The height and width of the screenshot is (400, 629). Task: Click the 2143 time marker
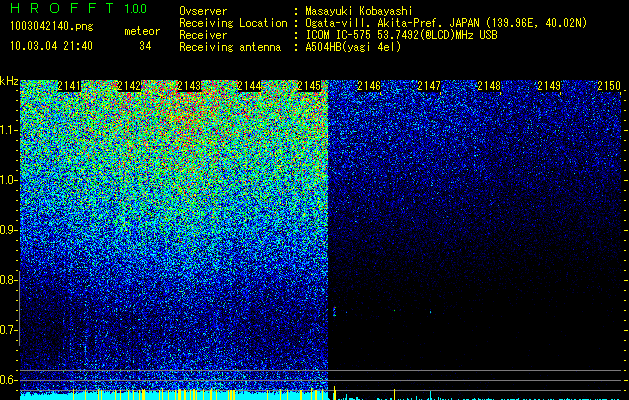[x=189, y=86]
